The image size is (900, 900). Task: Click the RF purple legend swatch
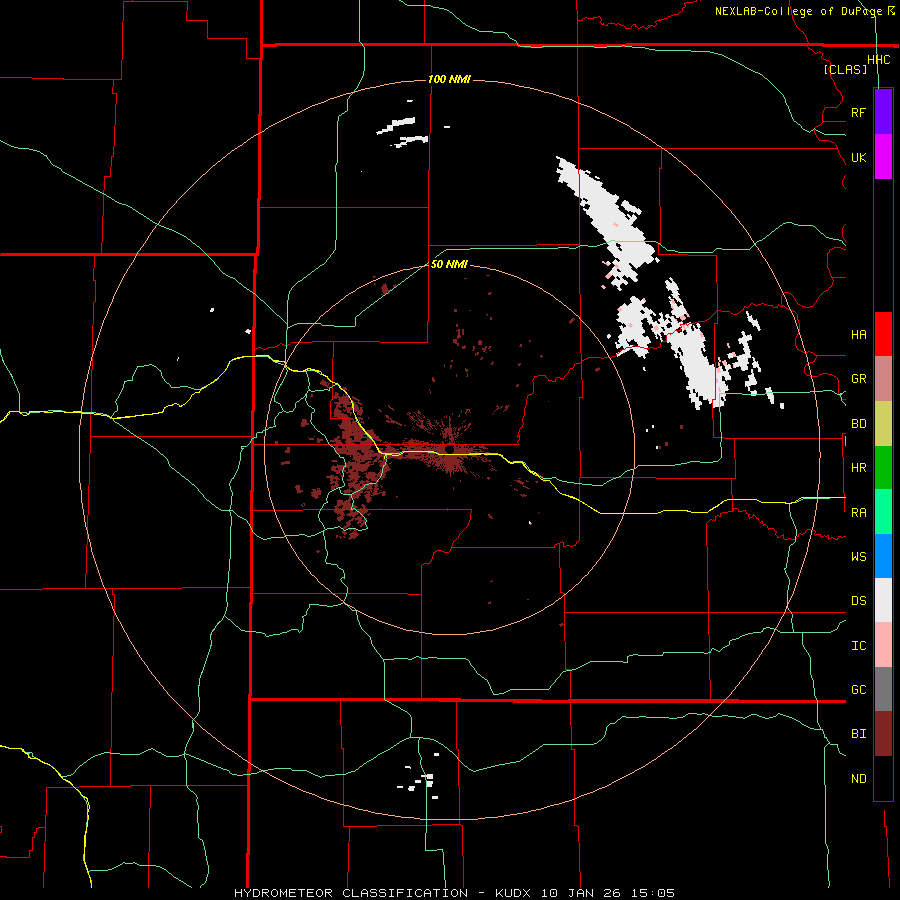pos(883,112)
